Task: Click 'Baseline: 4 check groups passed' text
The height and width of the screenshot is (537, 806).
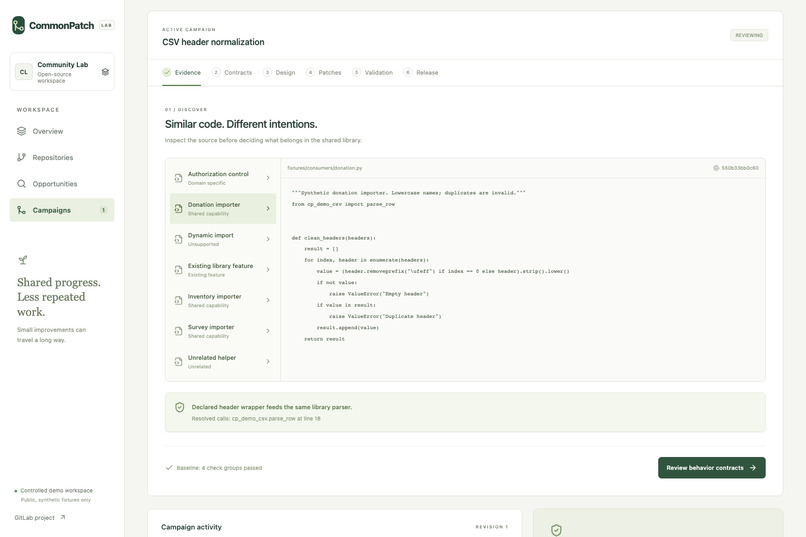Action: tap(219, 468)
